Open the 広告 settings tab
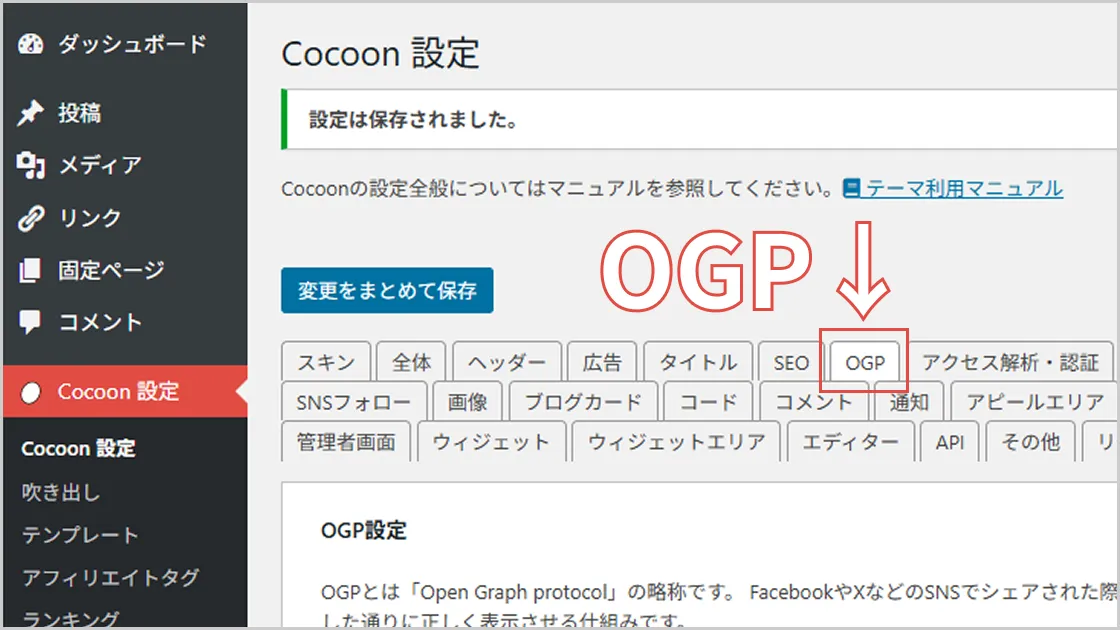Viewport: 1120px width, 630px height. point(603,363)
